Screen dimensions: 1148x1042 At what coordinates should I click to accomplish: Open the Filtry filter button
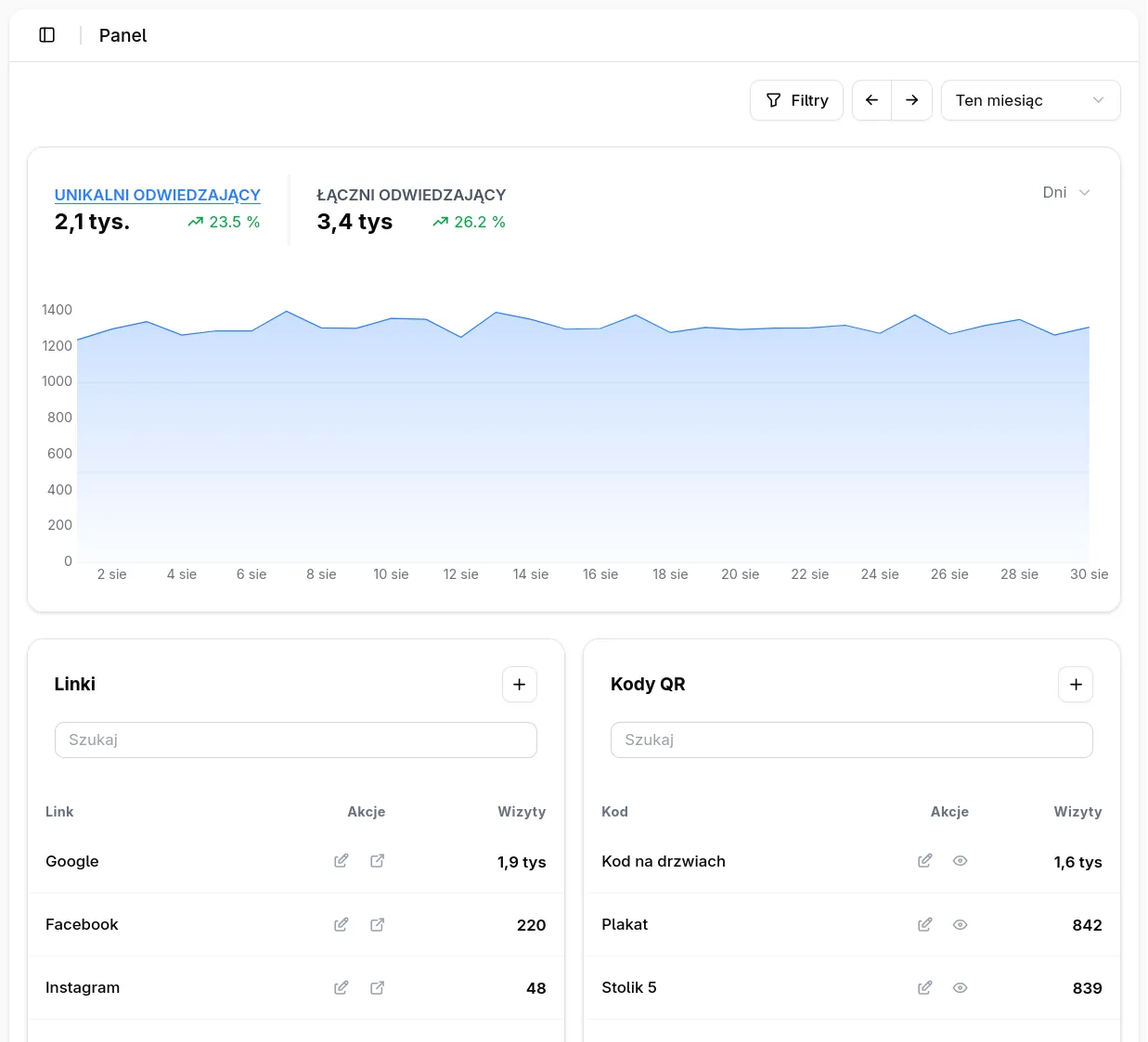point(796,100)
